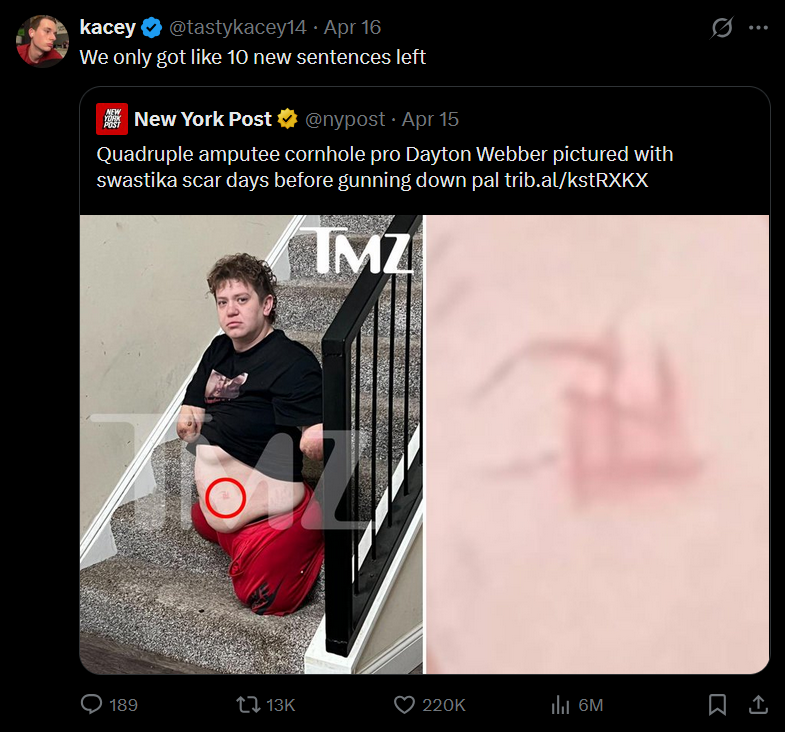Click the kacey display name
Screen dimensions: 785x732
point(108,28)
